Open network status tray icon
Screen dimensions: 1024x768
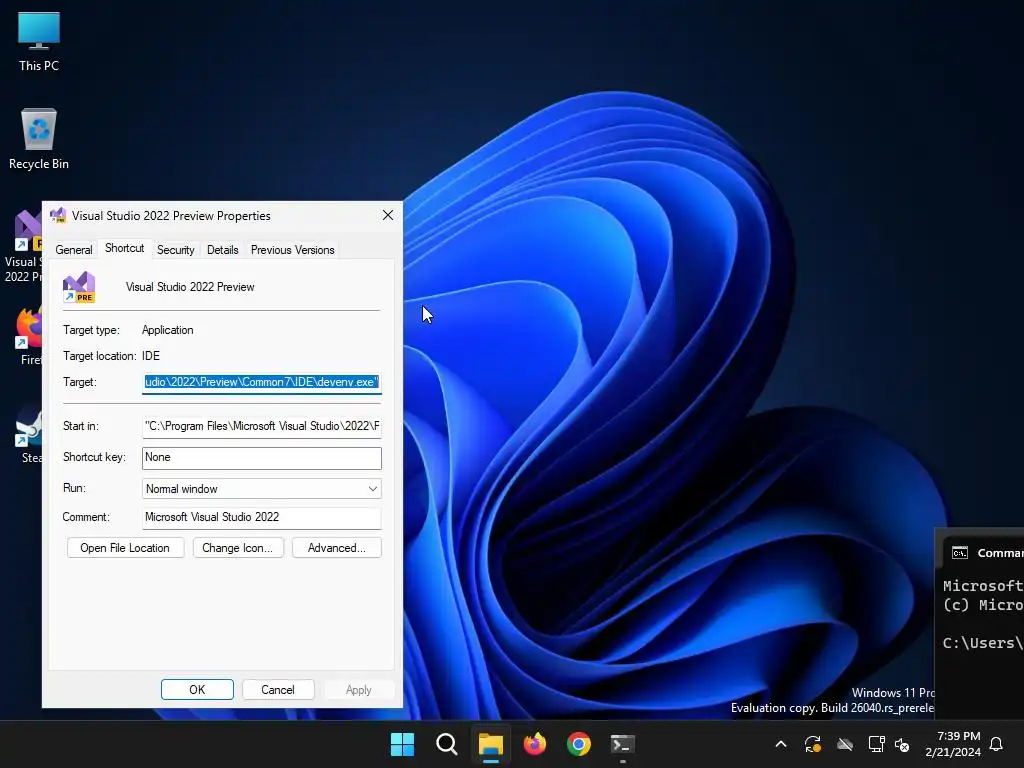coord(876,744)
